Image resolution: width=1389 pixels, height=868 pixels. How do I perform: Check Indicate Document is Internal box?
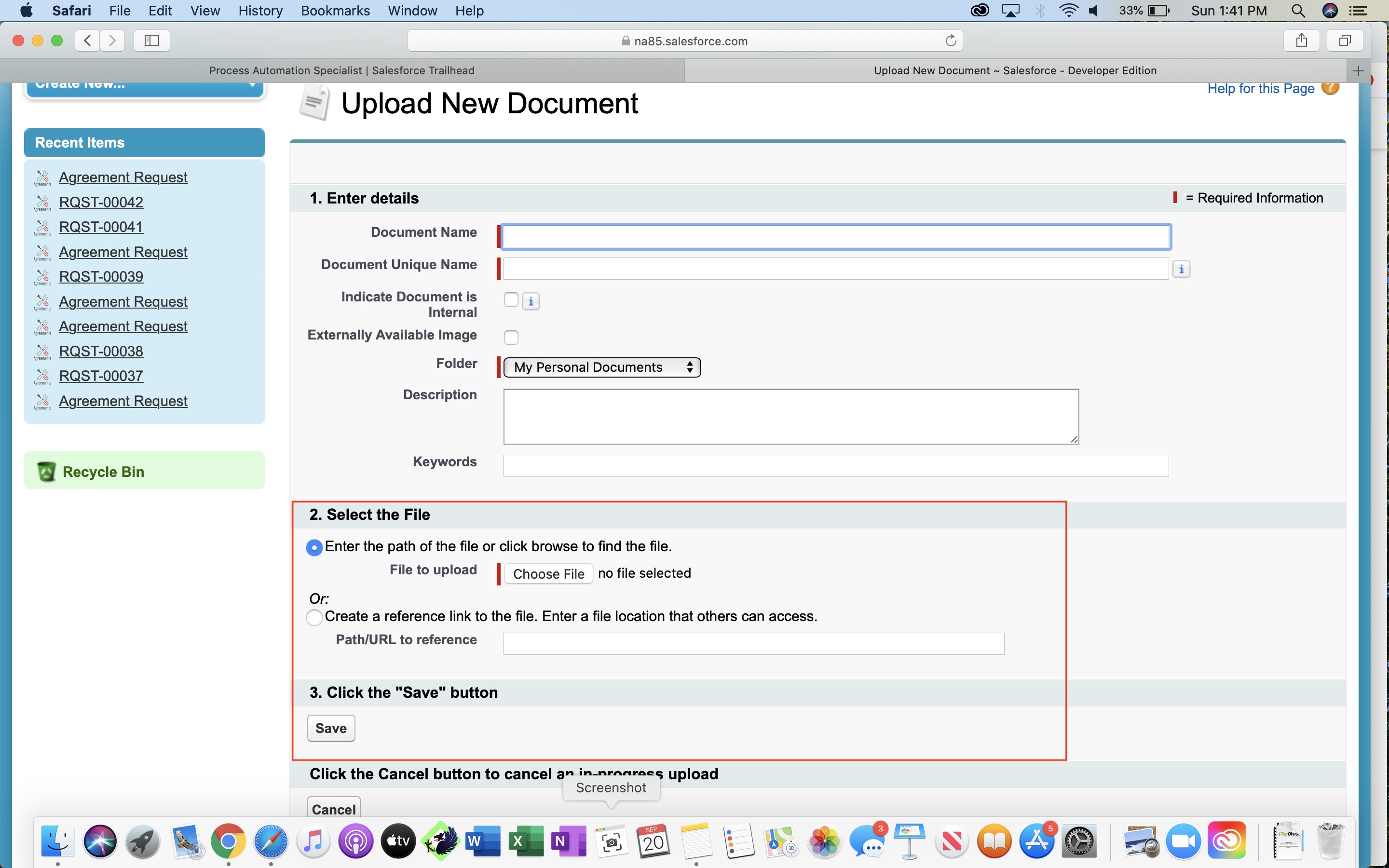click(x=511, y=299)
